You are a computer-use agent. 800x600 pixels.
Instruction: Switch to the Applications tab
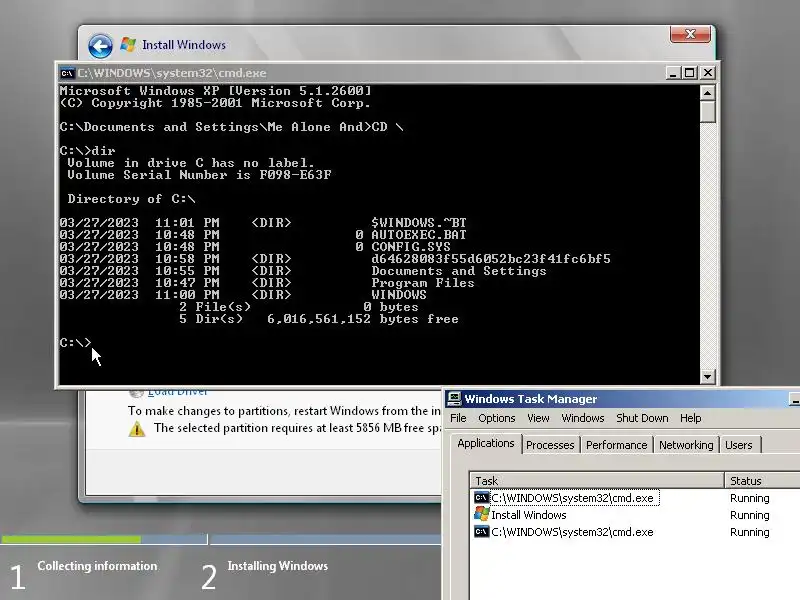pos(486,443)
